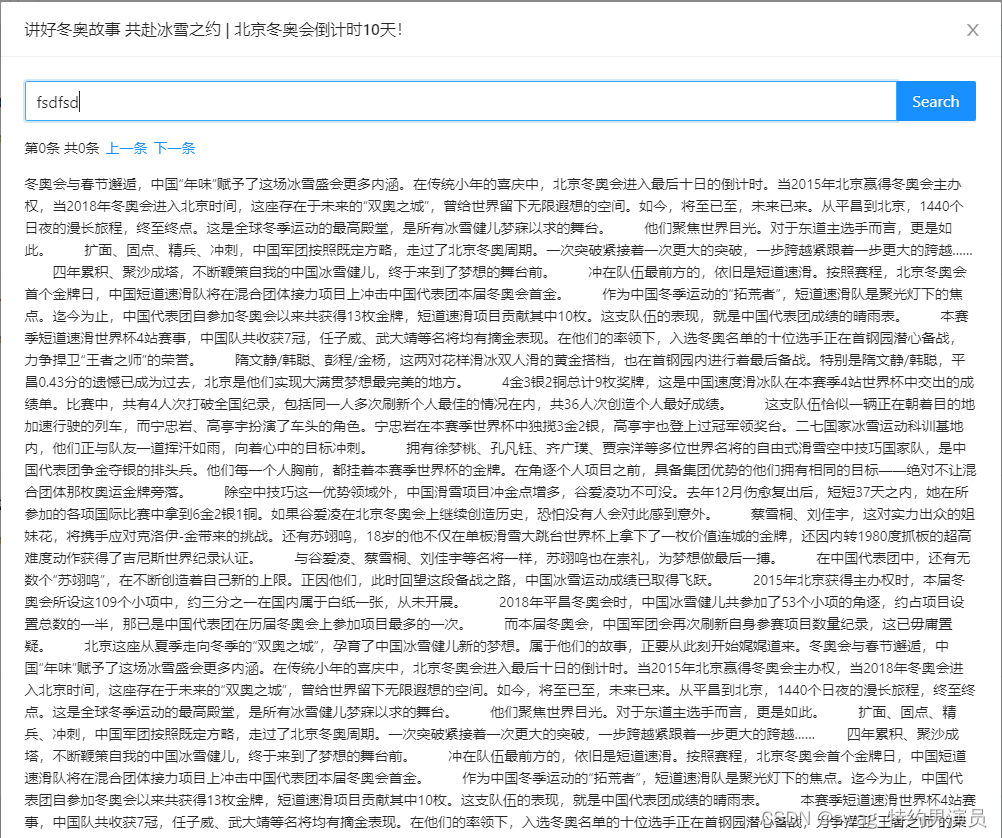Click article line starting 冬奥会与春节邂逅

click(493, 184)
